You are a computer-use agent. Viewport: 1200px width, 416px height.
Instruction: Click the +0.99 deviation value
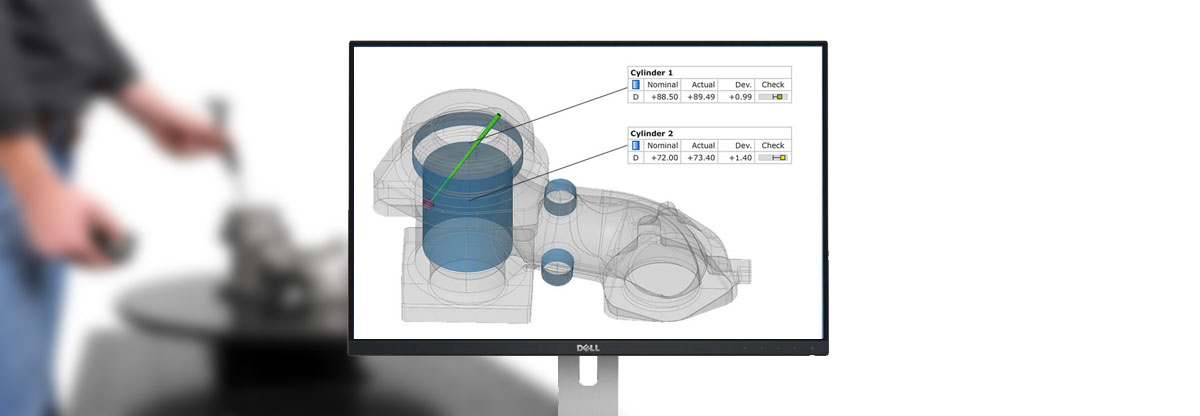click(x=740, y=97)
